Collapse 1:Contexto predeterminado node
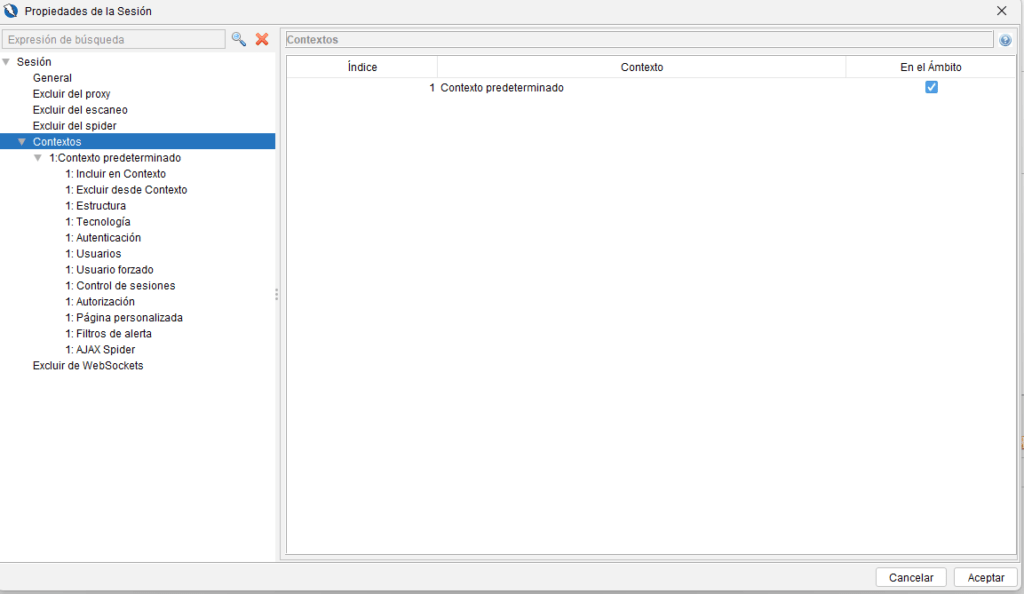Screen dimensions: 1024x594 38,158
